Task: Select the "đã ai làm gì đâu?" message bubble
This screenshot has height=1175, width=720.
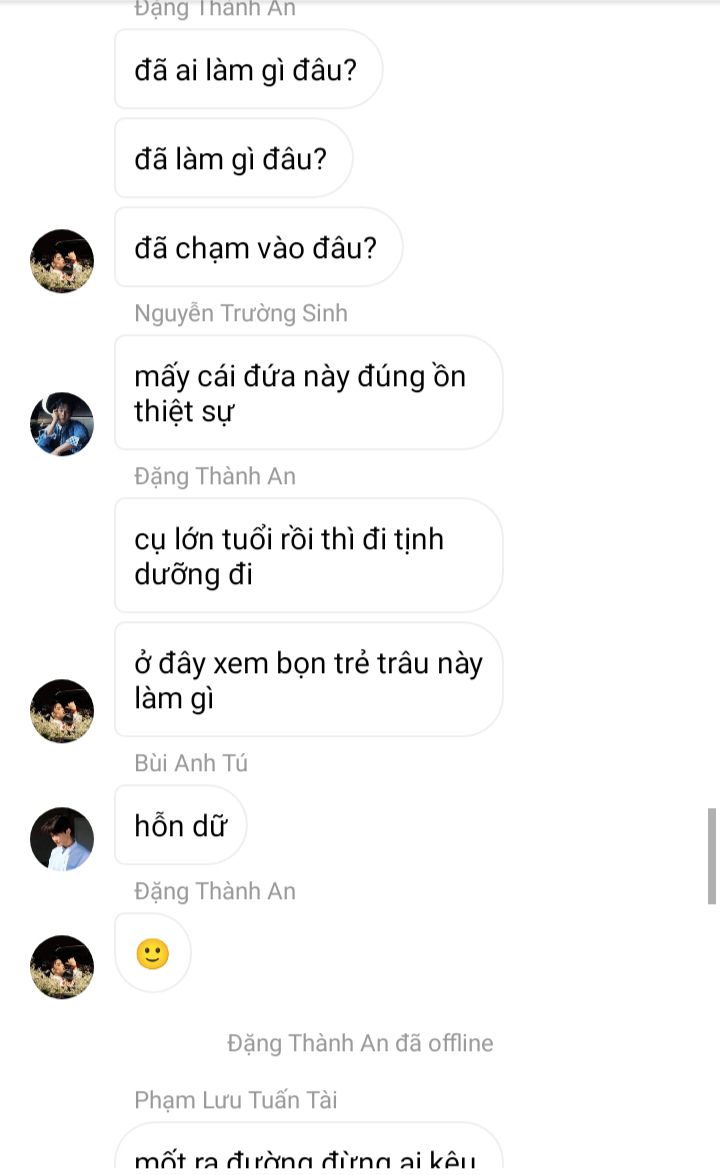Action: (x=248, y=70)
